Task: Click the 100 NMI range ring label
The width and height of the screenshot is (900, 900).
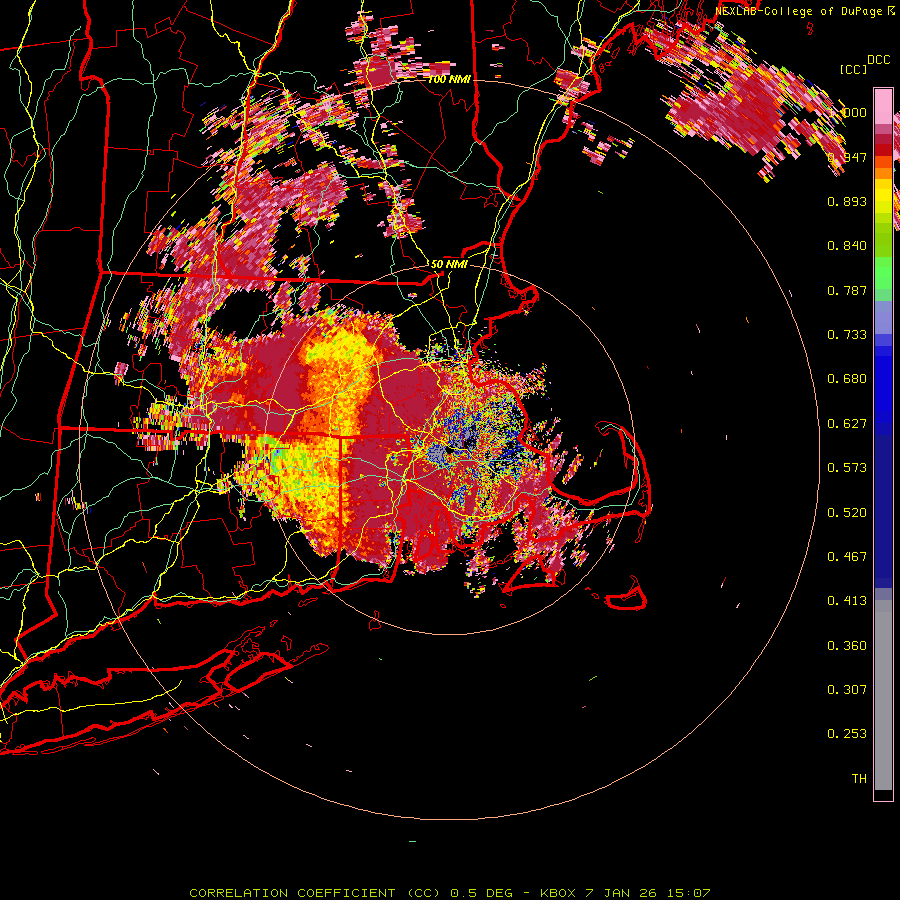Action: coord(449,79)
